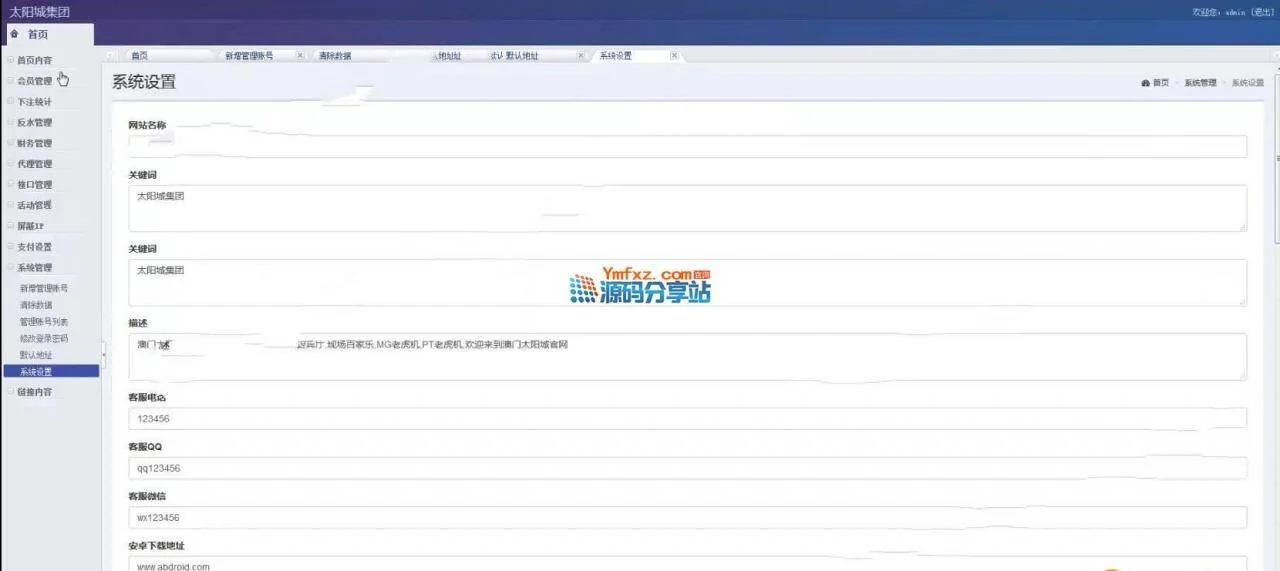Switch to the 清除数据 tab

335,56
